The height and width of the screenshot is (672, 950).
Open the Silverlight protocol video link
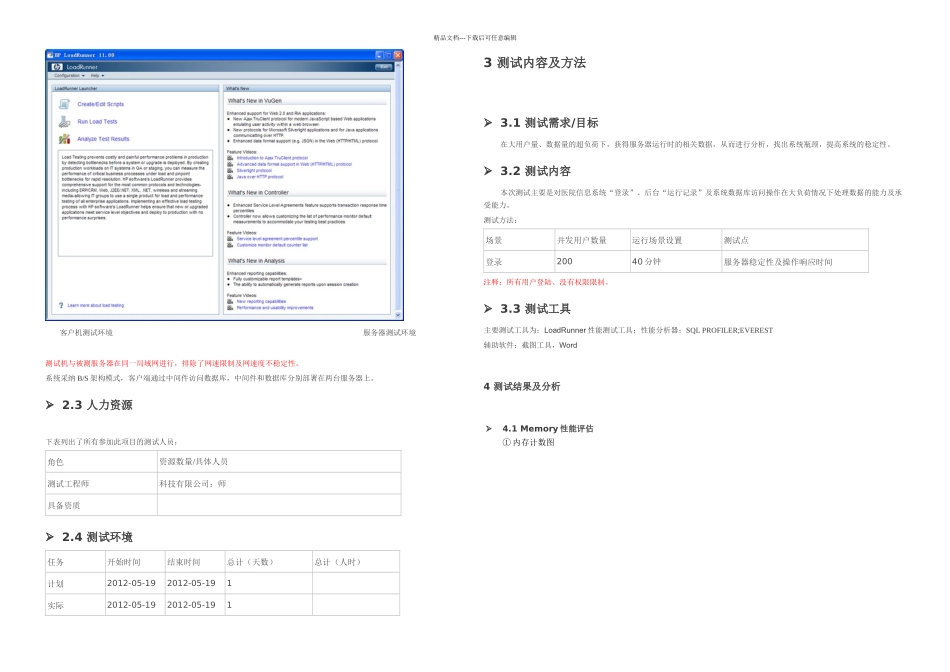(x=254, y=171)
